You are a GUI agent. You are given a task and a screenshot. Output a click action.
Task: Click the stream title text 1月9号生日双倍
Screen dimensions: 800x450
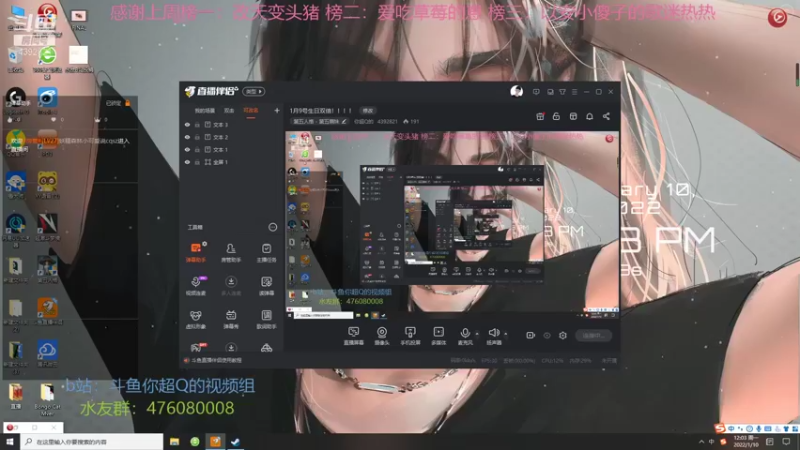click(x=320, y=110)
